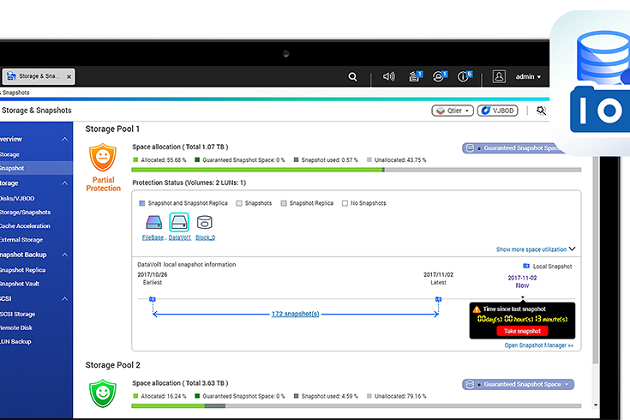Screen dimensions: 630x420
Task: Expand Show more space utilization
Action: 536,249
